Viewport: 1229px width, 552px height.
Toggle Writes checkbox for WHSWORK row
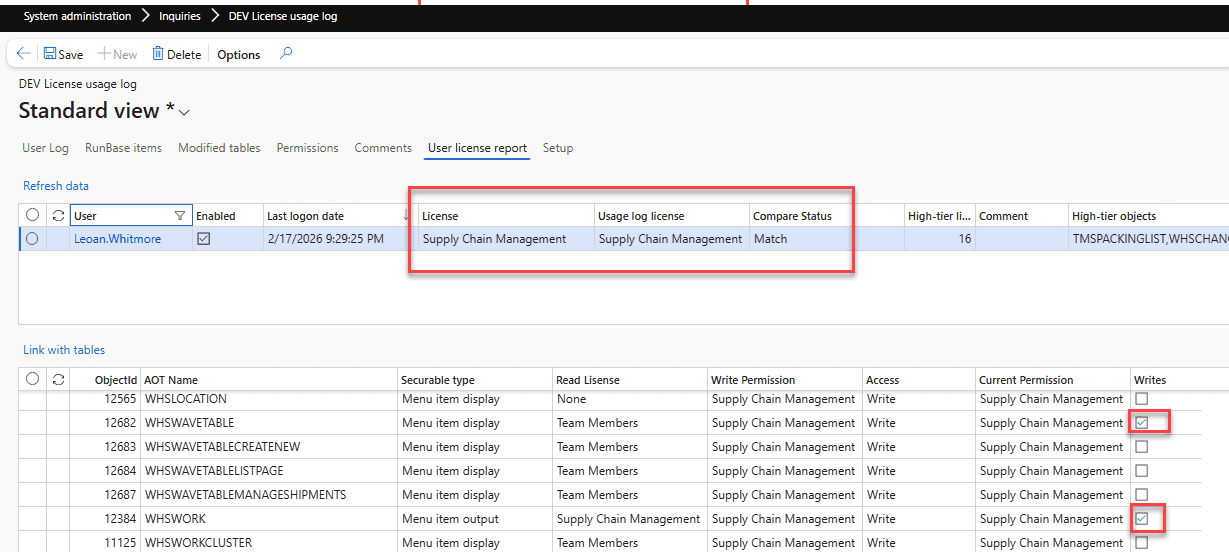point(1142,519)
